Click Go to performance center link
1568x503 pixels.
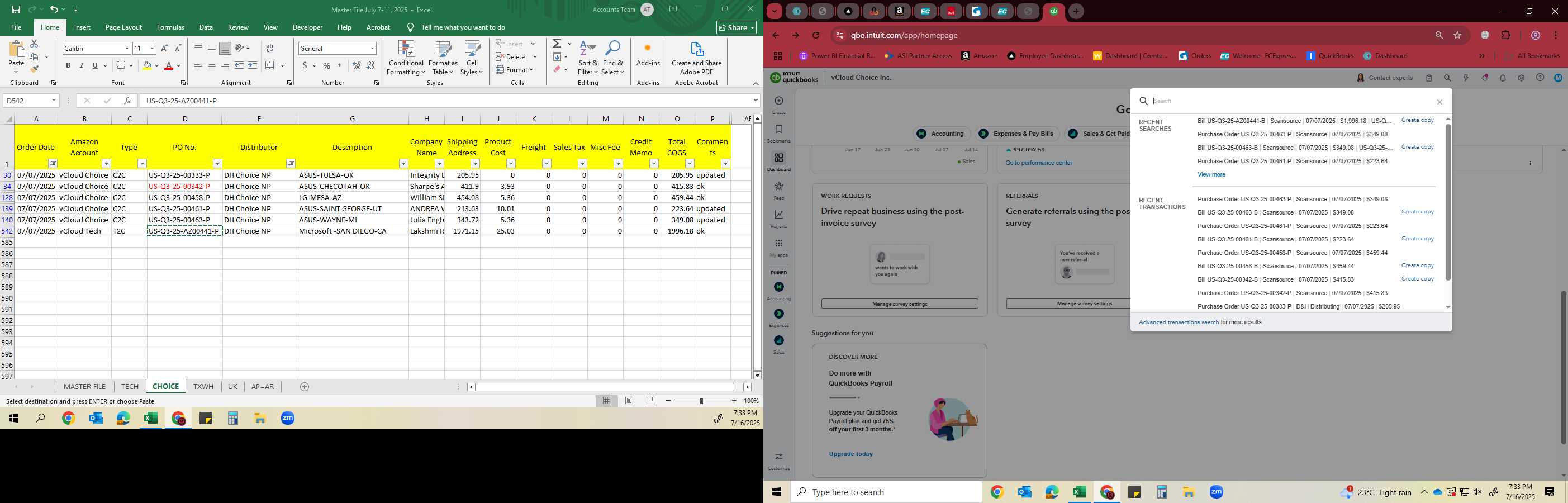[1038, 163]
